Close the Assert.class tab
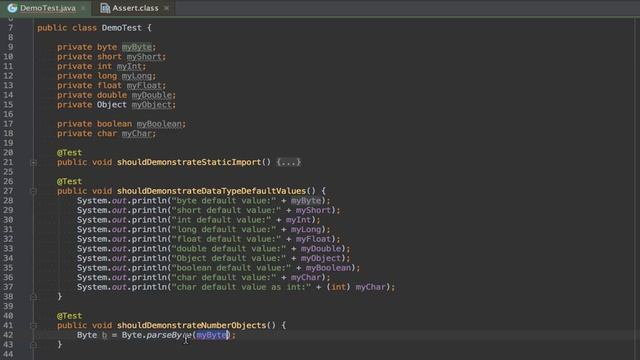Image resolution: width=640 pixels, height=360 pixels. click(167, 8)
